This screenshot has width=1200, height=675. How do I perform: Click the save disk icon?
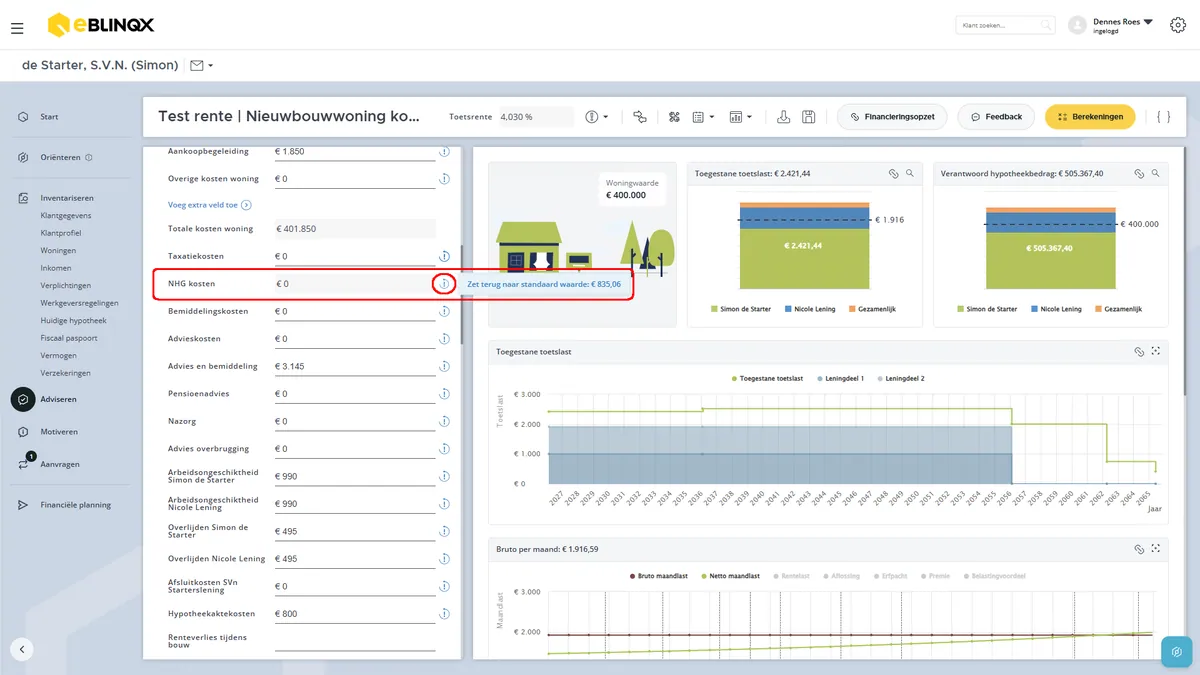coord(808,117)
